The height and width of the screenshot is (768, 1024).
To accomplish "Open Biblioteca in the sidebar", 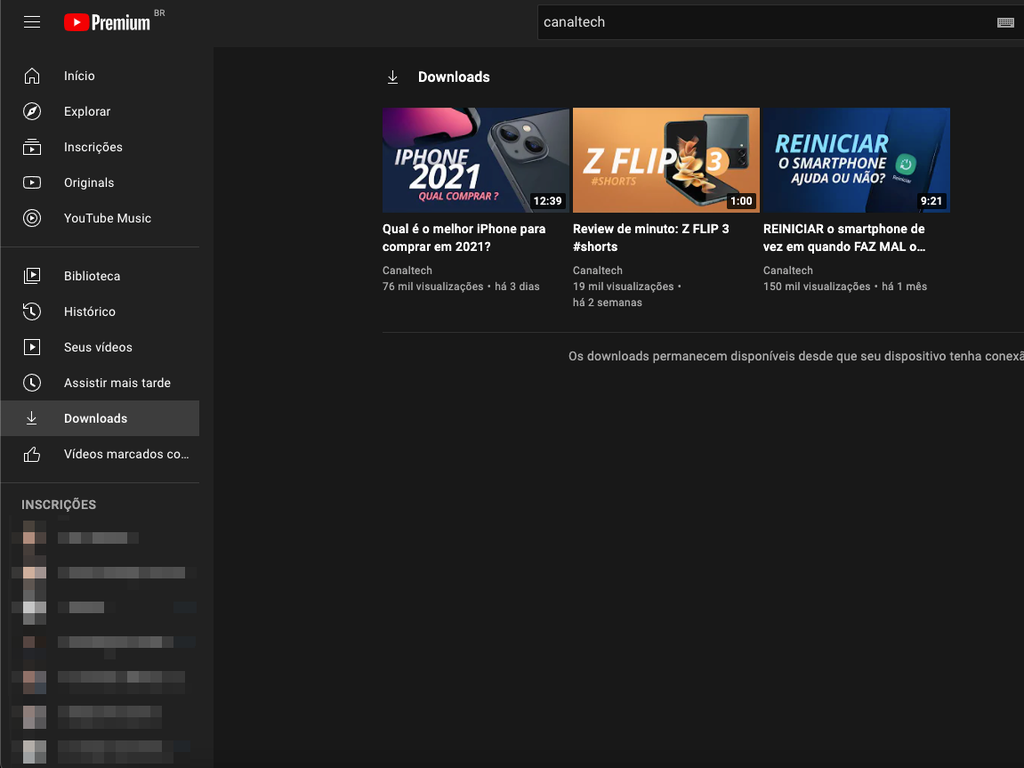I will (x=100, y=276).
